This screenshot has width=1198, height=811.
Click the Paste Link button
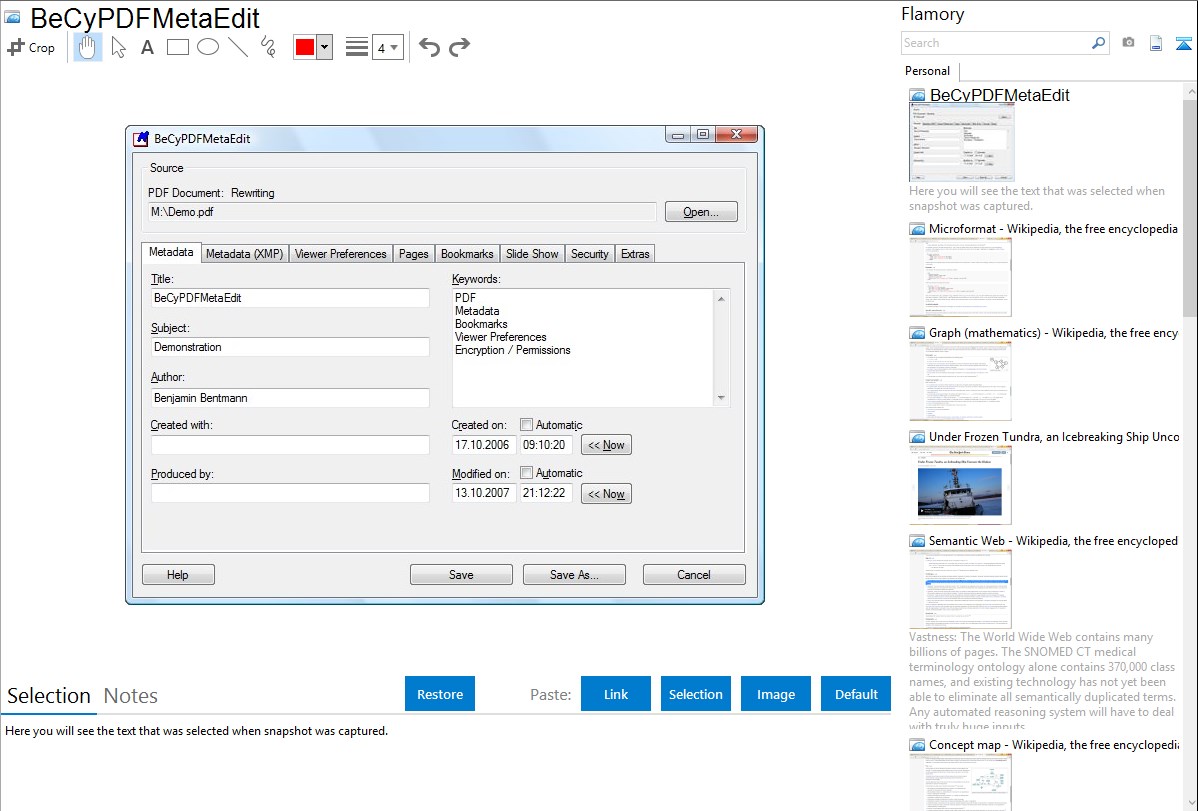[616, 694]
